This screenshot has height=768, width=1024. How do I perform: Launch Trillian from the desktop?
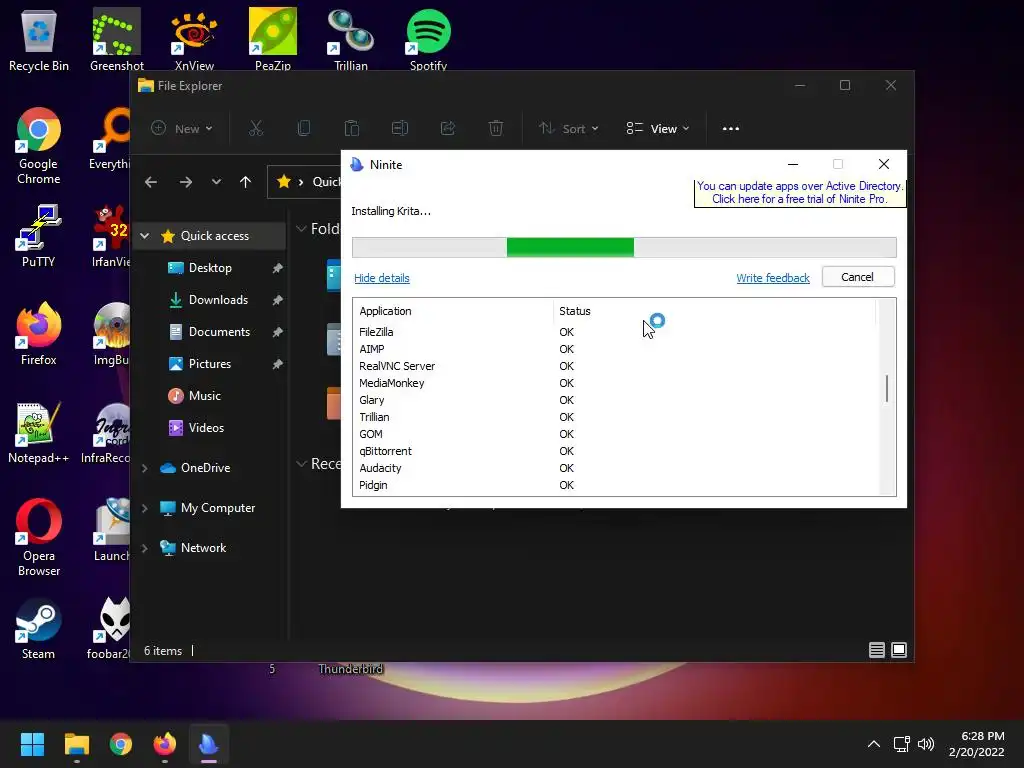tap(351, 40)
